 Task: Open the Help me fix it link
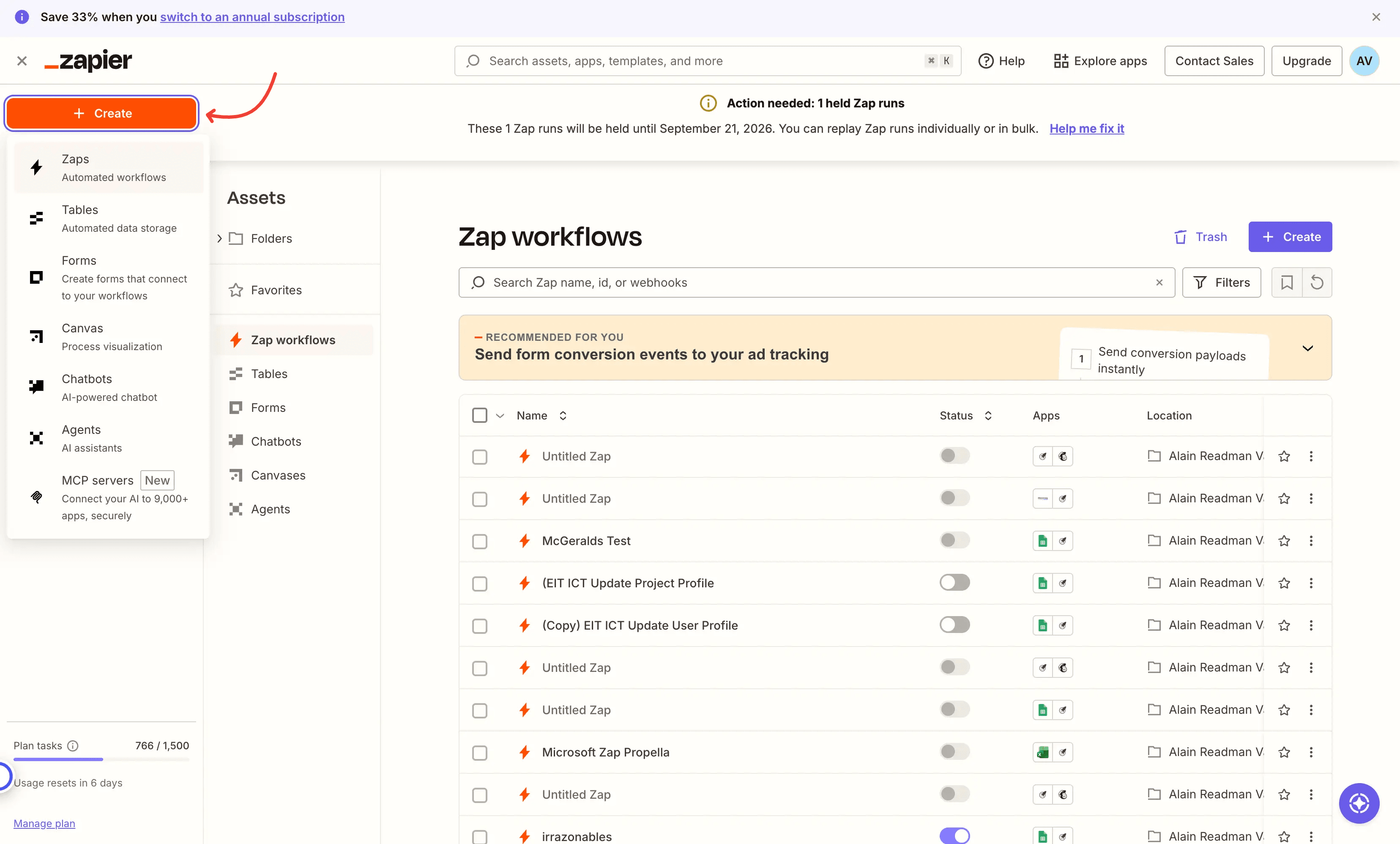coord(1086,129)
